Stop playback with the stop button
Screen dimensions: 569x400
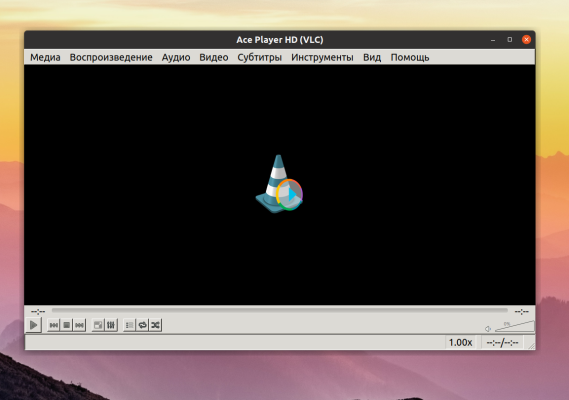point(66,325)
